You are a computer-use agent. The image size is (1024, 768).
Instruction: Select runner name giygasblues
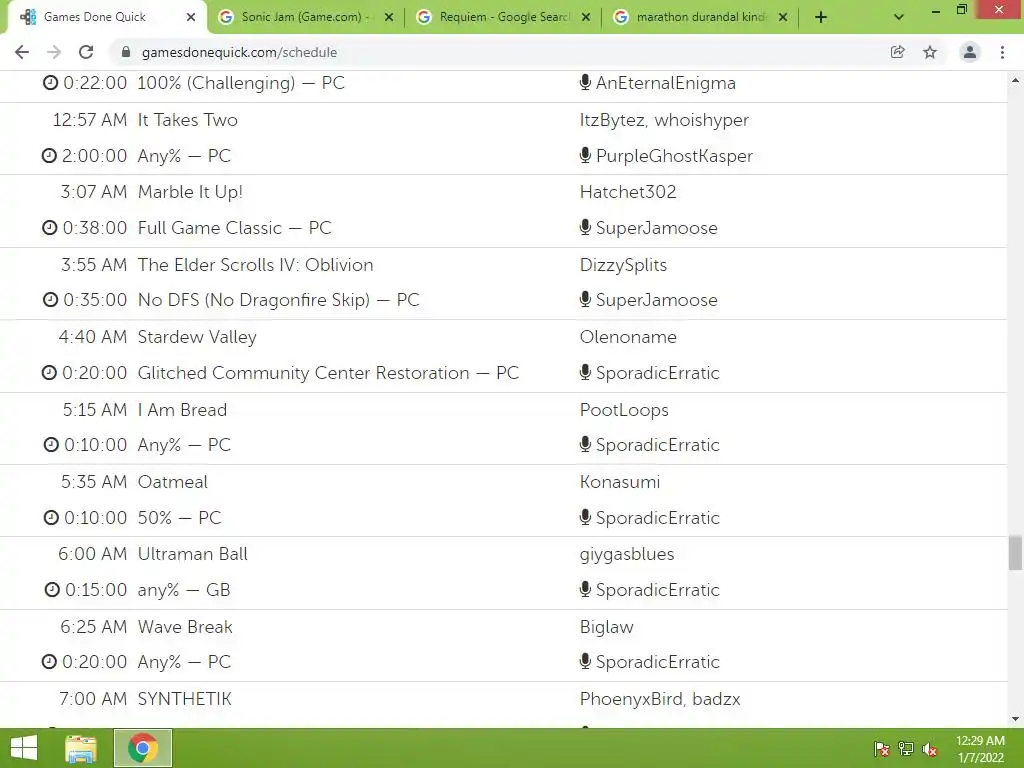tap(627, 555)
